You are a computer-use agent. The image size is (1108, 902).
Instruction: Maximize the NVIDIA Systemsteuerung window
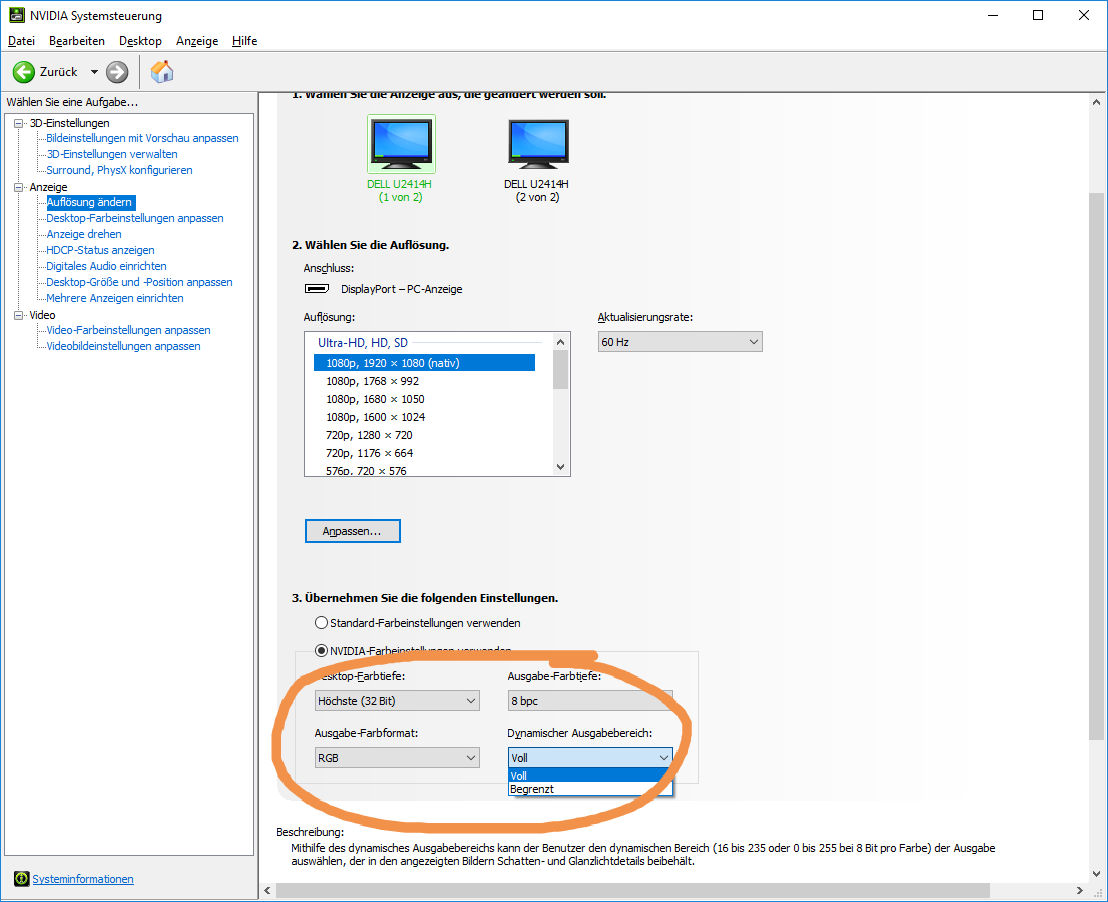click(x=1038, y=15)
